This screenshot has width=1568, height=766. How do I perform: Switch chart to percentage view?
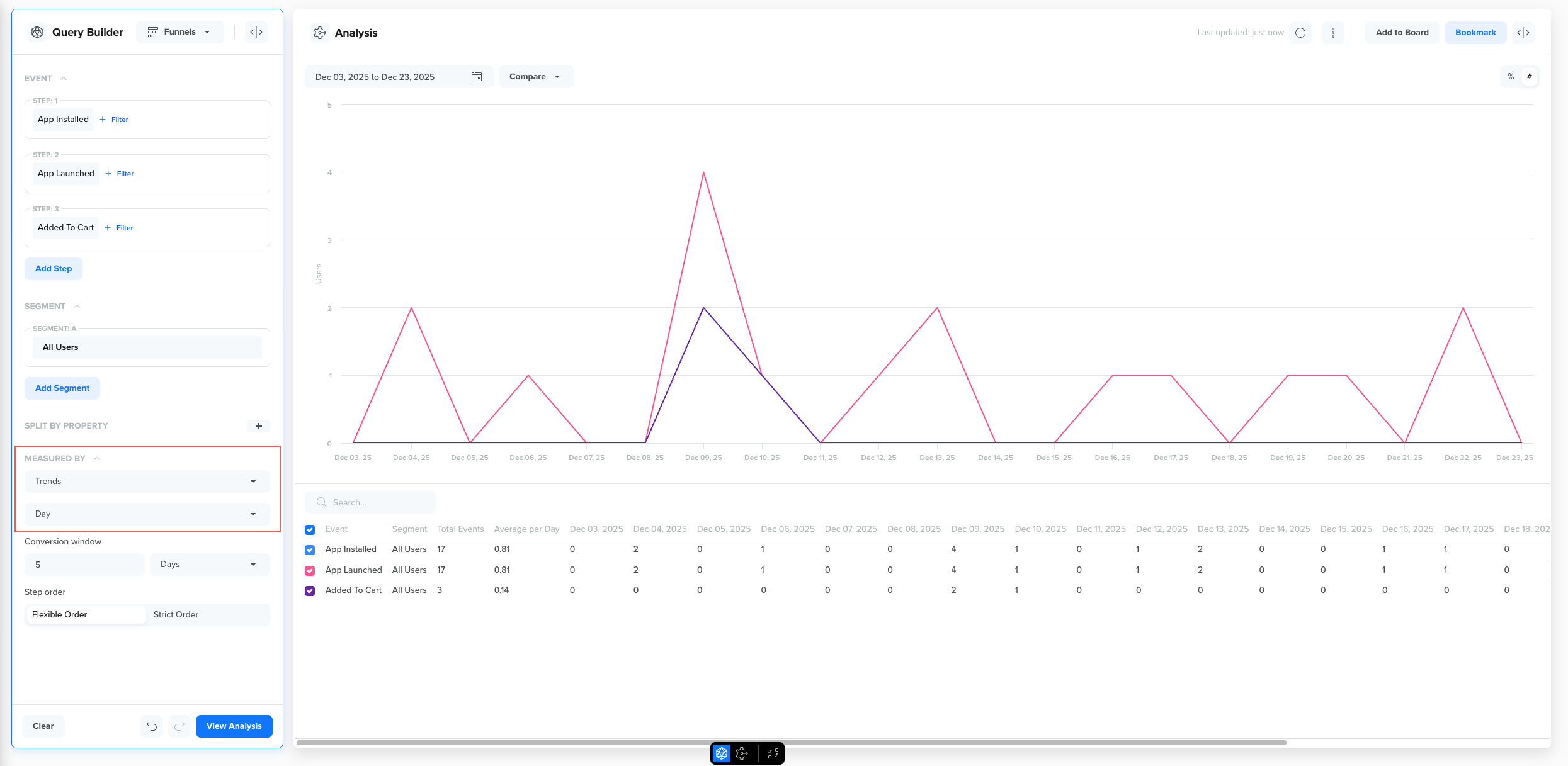click(1511, 77)
